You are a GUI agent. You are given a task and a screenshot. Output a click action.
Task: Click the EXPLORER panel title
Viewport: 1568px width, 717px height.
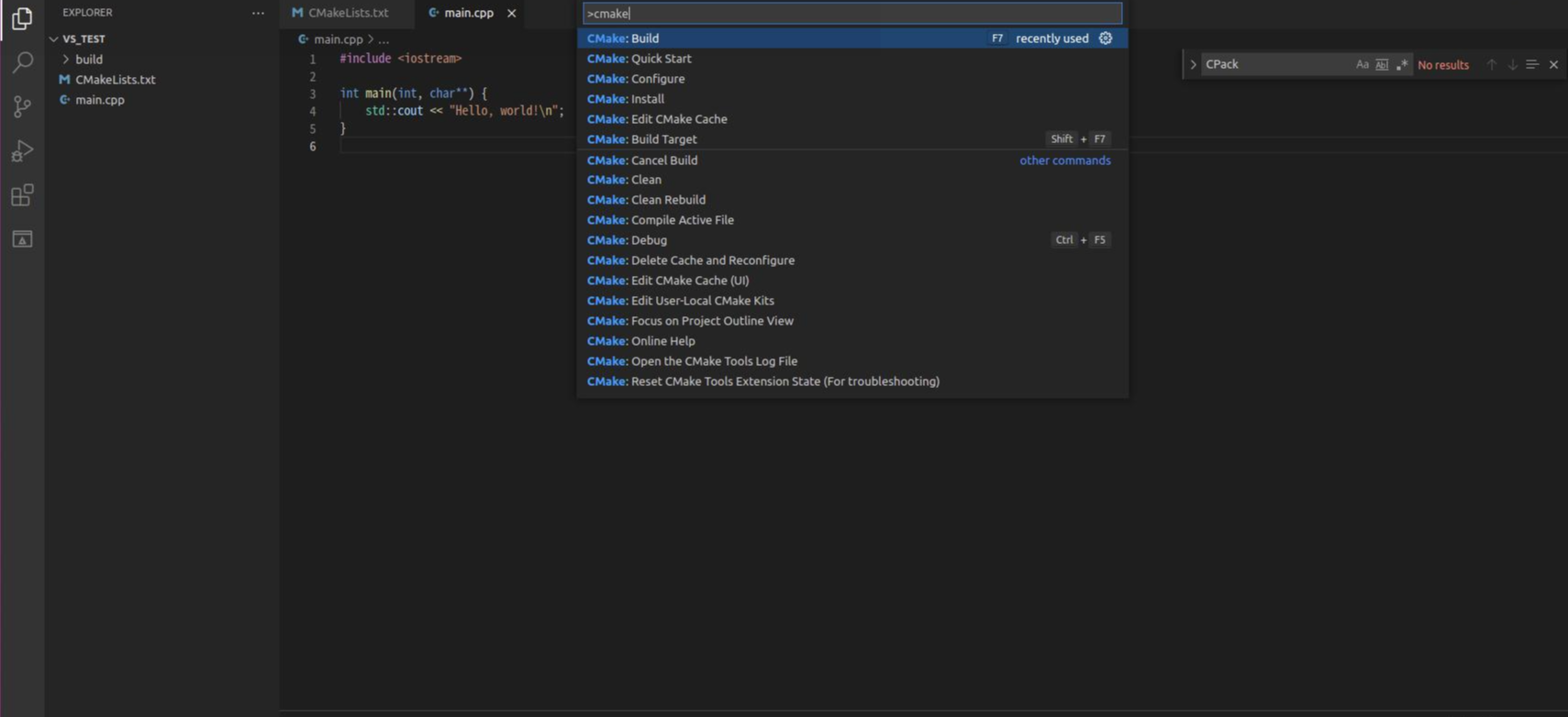click(x=87, y=13)
